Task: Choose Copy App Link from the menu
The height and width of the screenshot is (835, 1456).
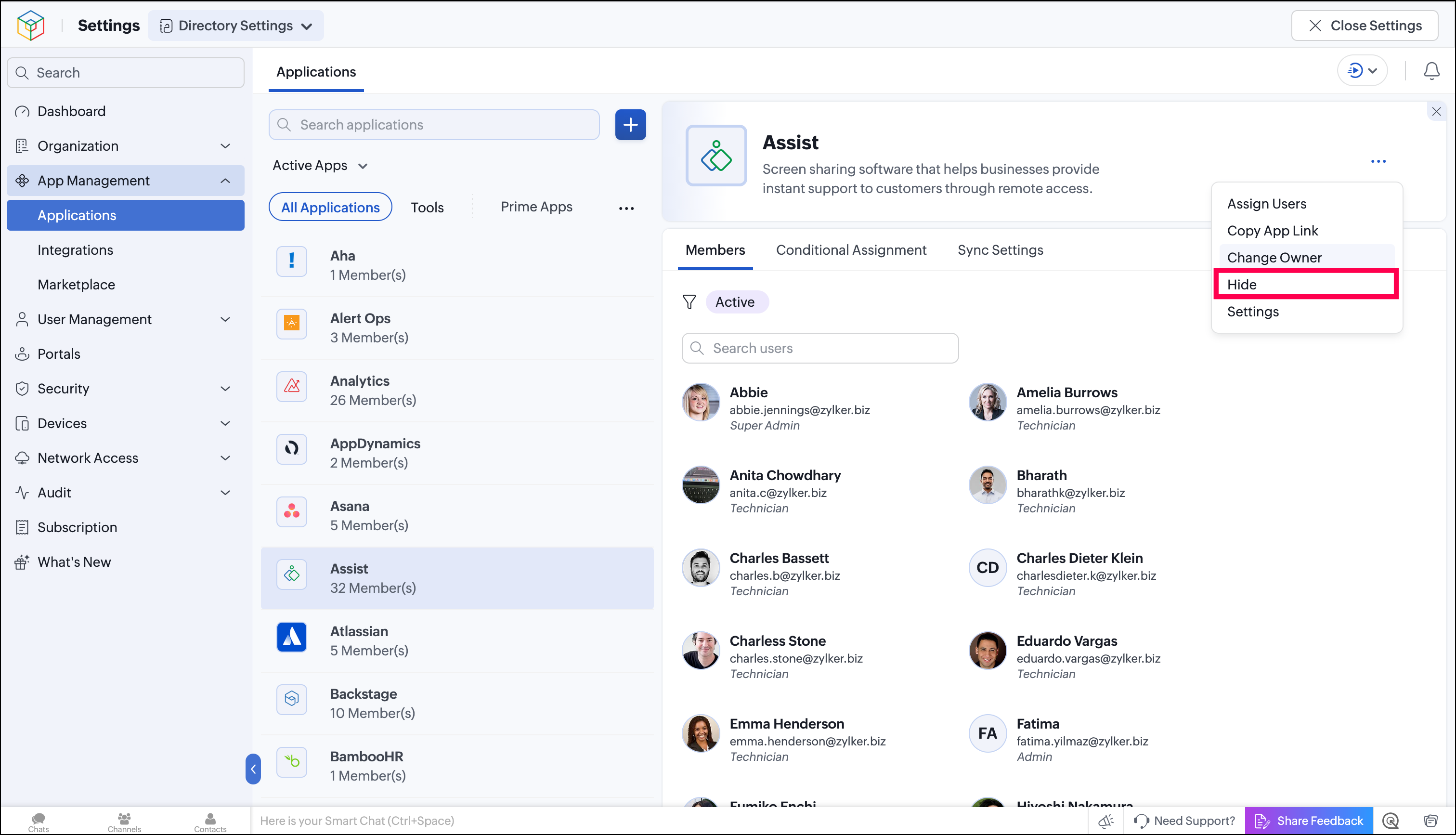Action: coord(1306,231)
